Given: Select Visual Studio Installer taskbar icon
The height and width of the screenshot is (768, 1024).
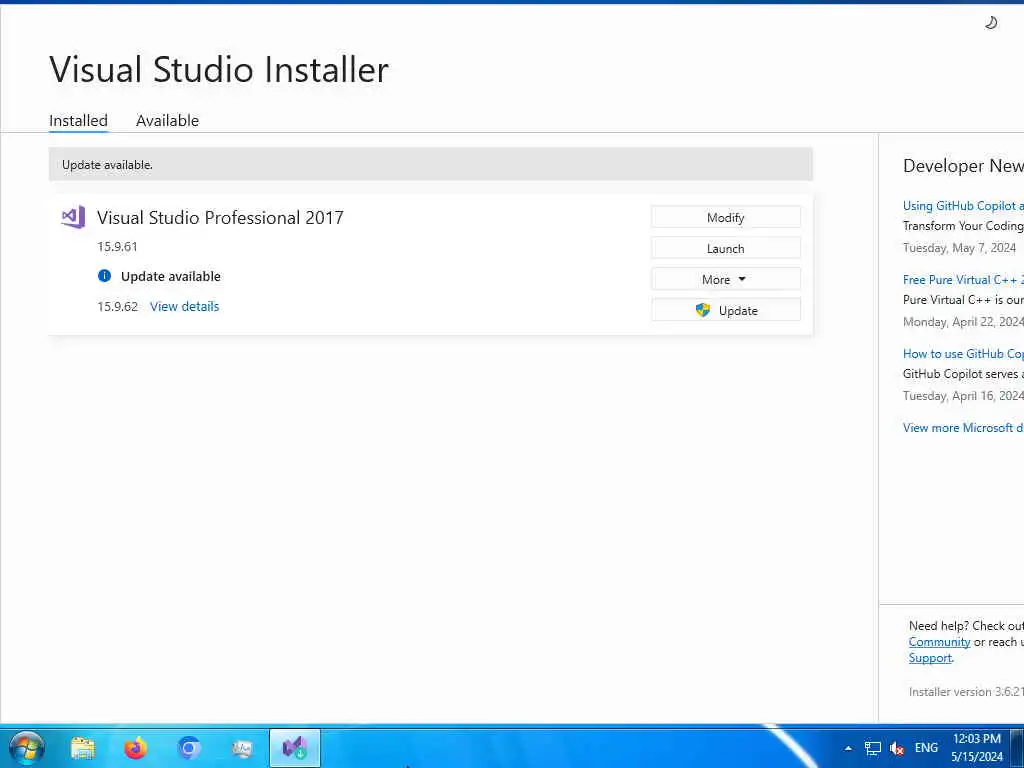Looking at the screenshot, I should pos(295,748).
